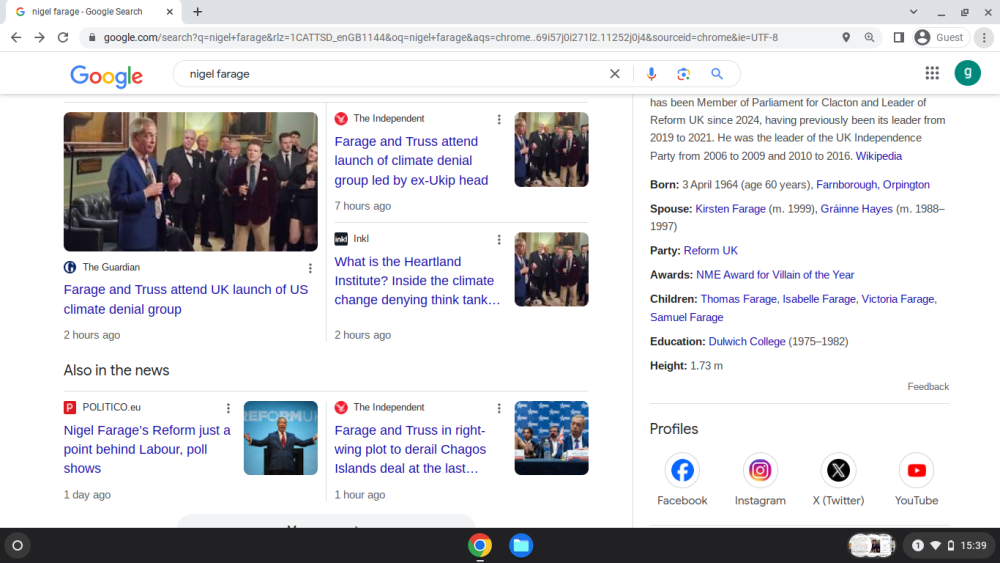Go back to the previous page
The width and height of the screenshot is (1000, 563).
pos(16,38)
